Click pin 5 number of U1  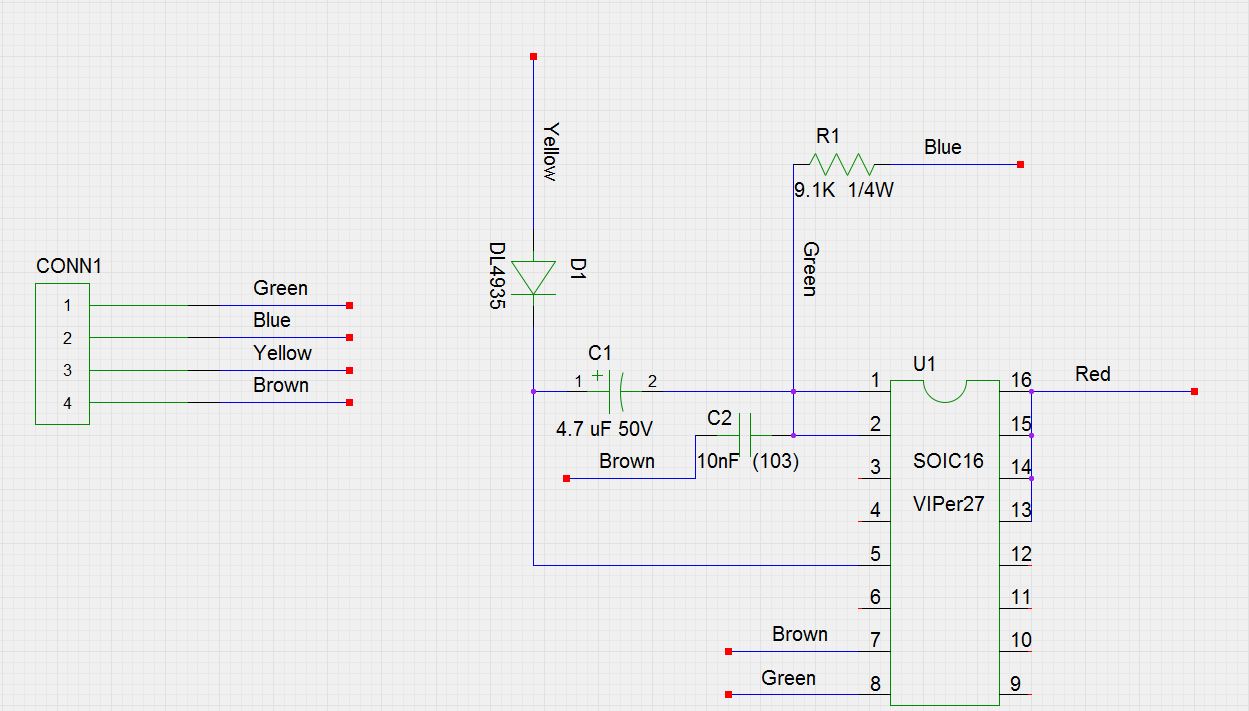876,553
